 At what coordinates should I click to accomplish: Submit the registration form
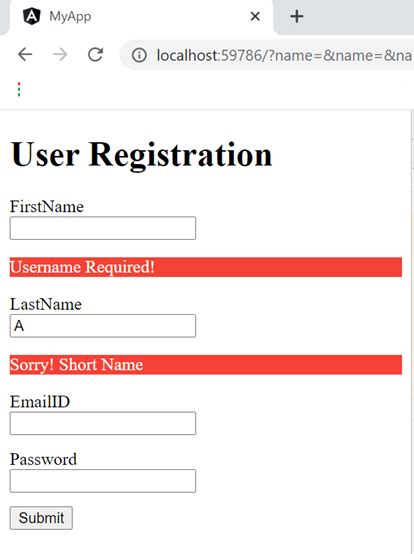(x=41, y=518)
